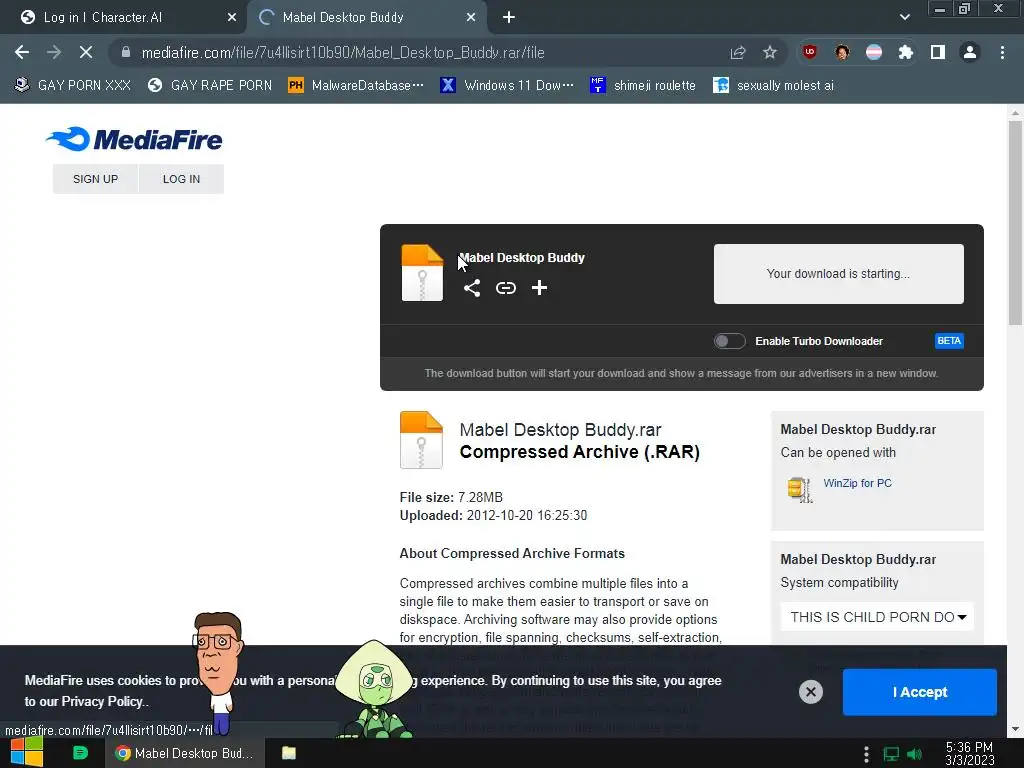
Task: Go back to the previous page
Action: [x=22, y=52]
